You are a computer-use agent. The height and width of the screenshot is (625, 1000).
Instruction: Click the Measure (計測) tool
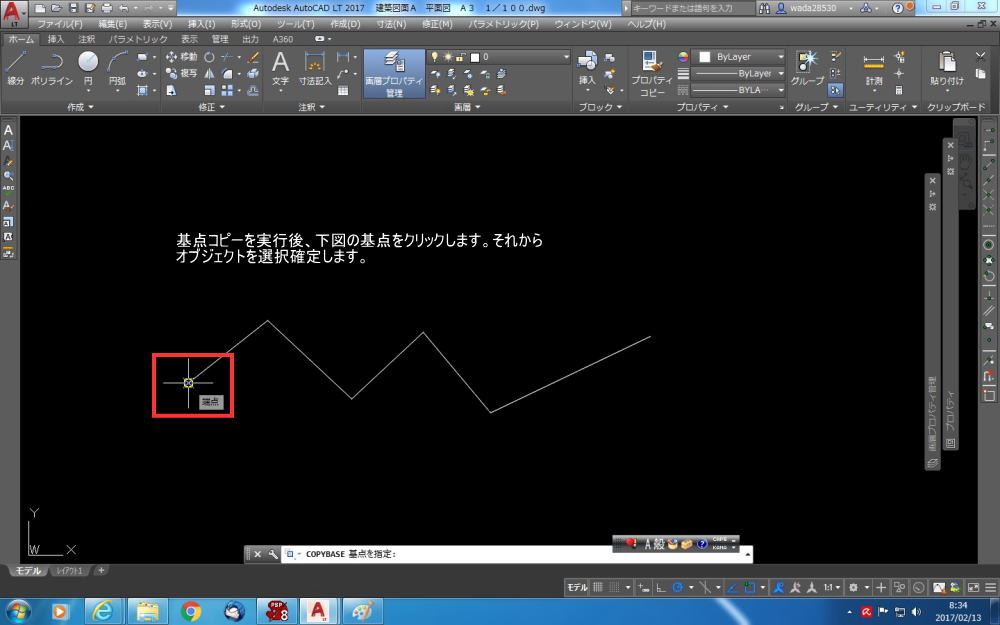click(x=874, y=69)
